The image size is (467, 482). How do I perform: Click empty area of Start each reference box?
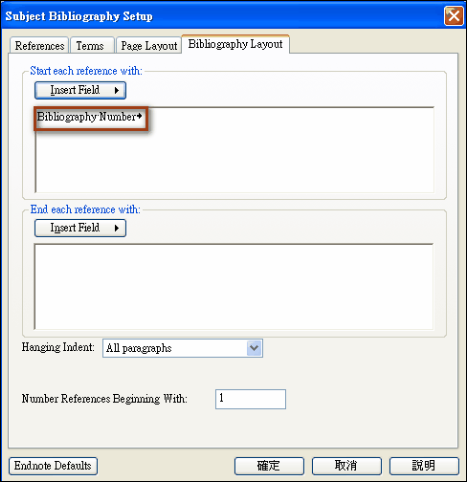(x=253, y=157)
